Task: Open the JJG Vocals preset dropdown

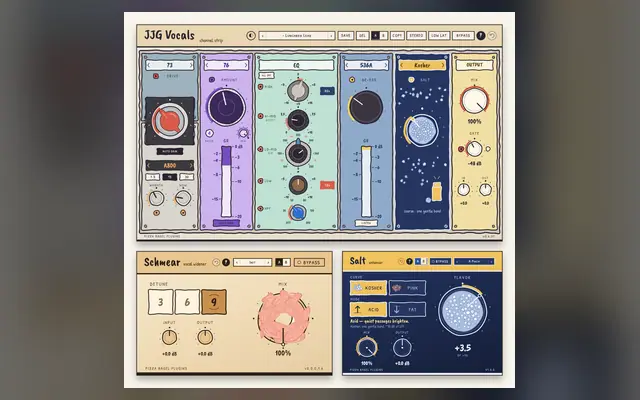Action: click(x=298, y=36)
